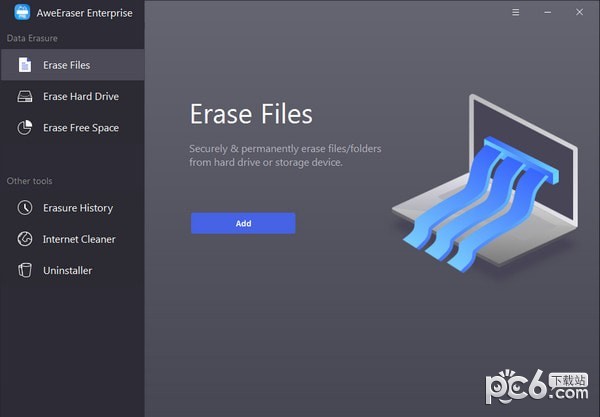Screen dimensions: 600x417
Task: Click the AweEraser app logo icon
Action: click(22, 12)
